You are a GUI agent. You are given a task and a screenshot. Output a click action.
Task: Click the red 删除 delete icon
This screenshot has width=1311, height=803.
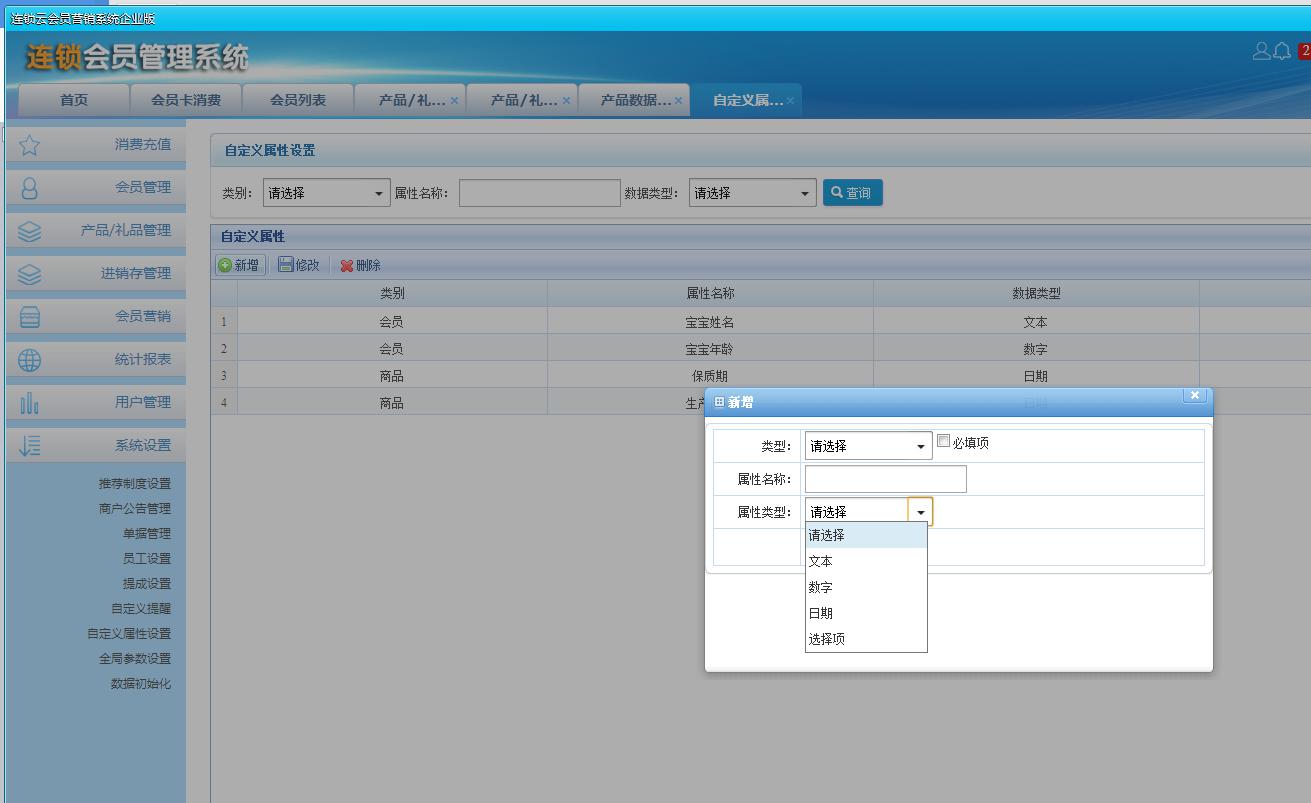pos(347,266)
